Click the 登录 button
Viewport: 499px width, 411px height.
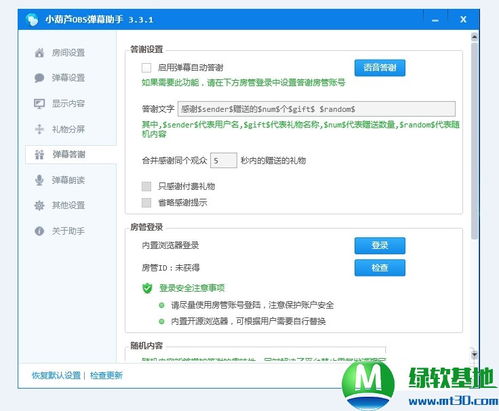tap(380, 245)
